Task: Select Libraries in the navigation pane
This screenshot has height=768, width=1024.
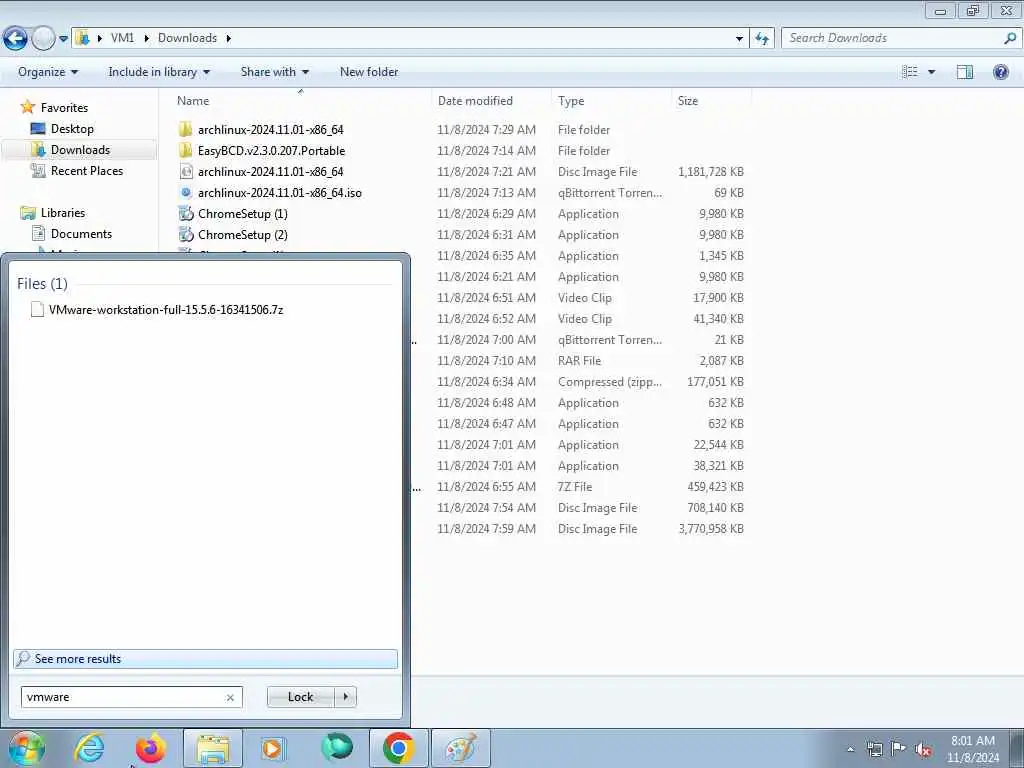Action: pyautogui.click(x=63, y=213)
